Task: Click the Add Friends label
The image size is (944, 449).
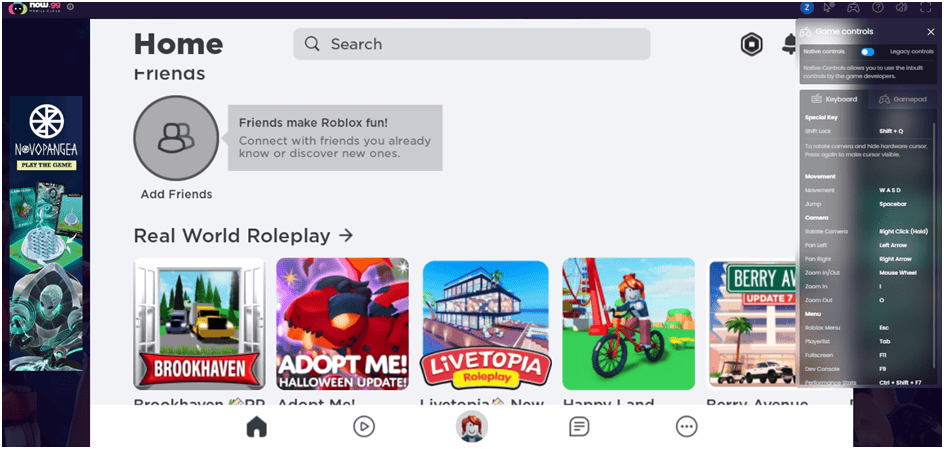Action: [x=176, y=194]
